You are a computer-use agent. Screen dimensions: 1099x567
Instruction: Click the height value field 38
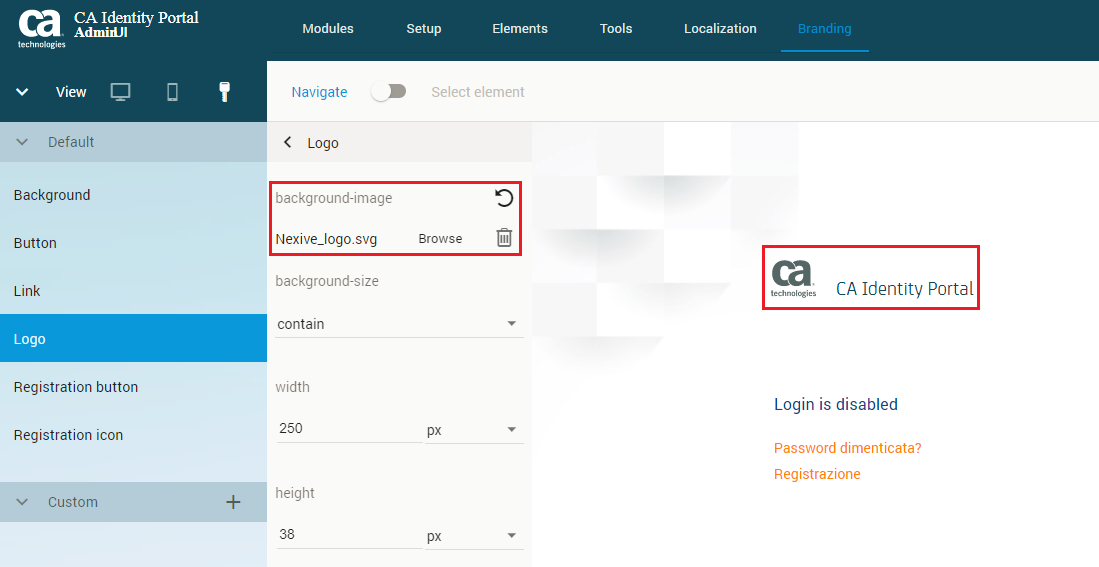point(349,535)
